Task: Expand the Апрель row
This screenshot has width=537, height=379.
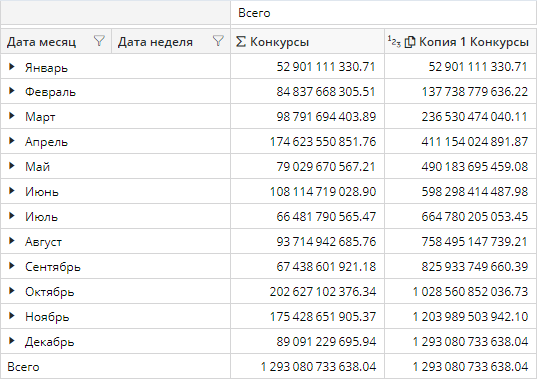Action: [x=12, y=141]
